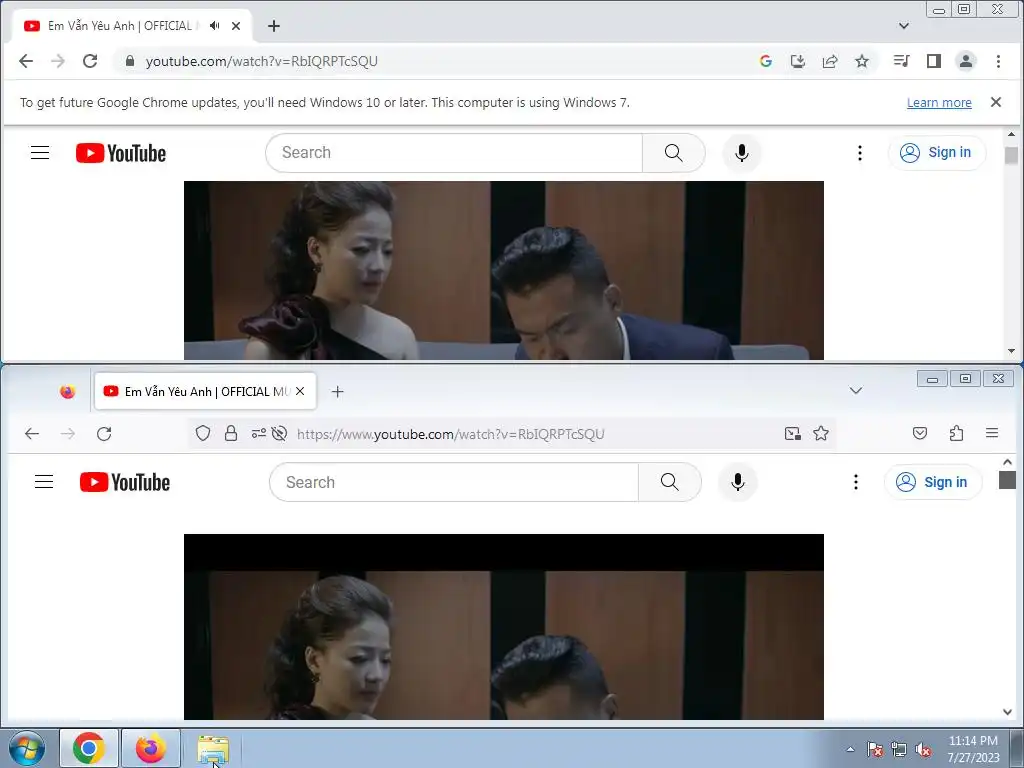The height and width of the screenshot is (768, 1024).
Task: Open Firefox hamburger application menu
Action: pyautogui.click(x=991, y=433)
